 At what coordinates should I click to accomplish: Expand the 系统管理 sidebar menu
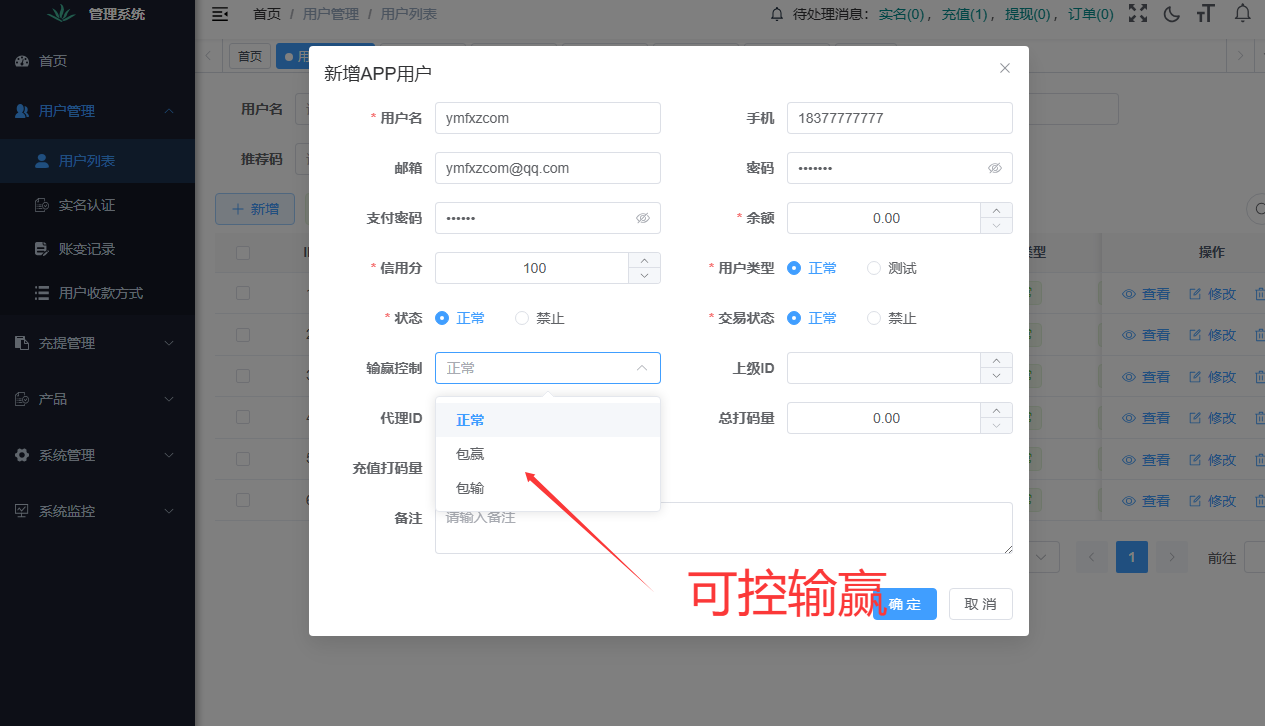point(169,455)
